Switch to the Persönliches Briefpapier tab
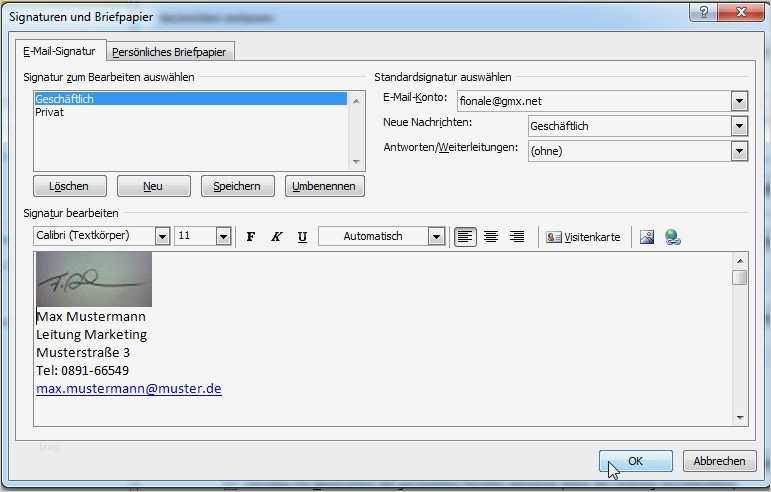 169,52
